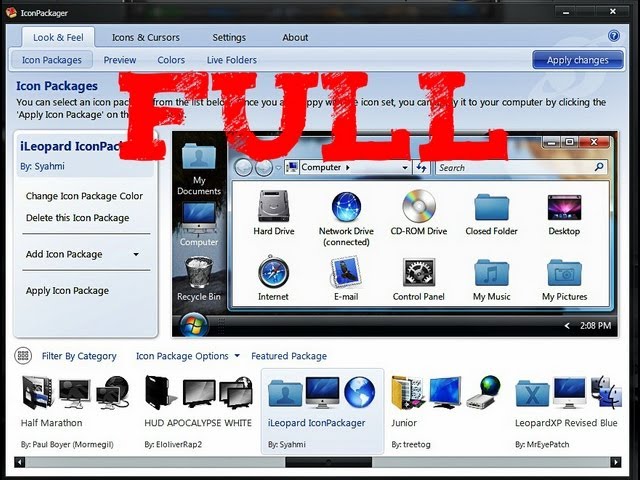
Task: Click the Featured Package link
Action: [289, 356]
